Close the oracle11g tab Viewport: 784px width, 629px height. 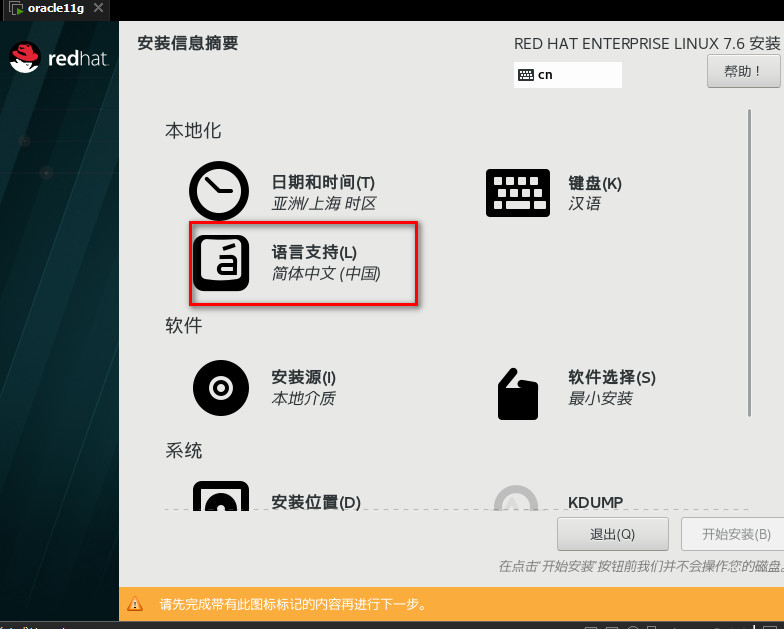click(99, 8)
